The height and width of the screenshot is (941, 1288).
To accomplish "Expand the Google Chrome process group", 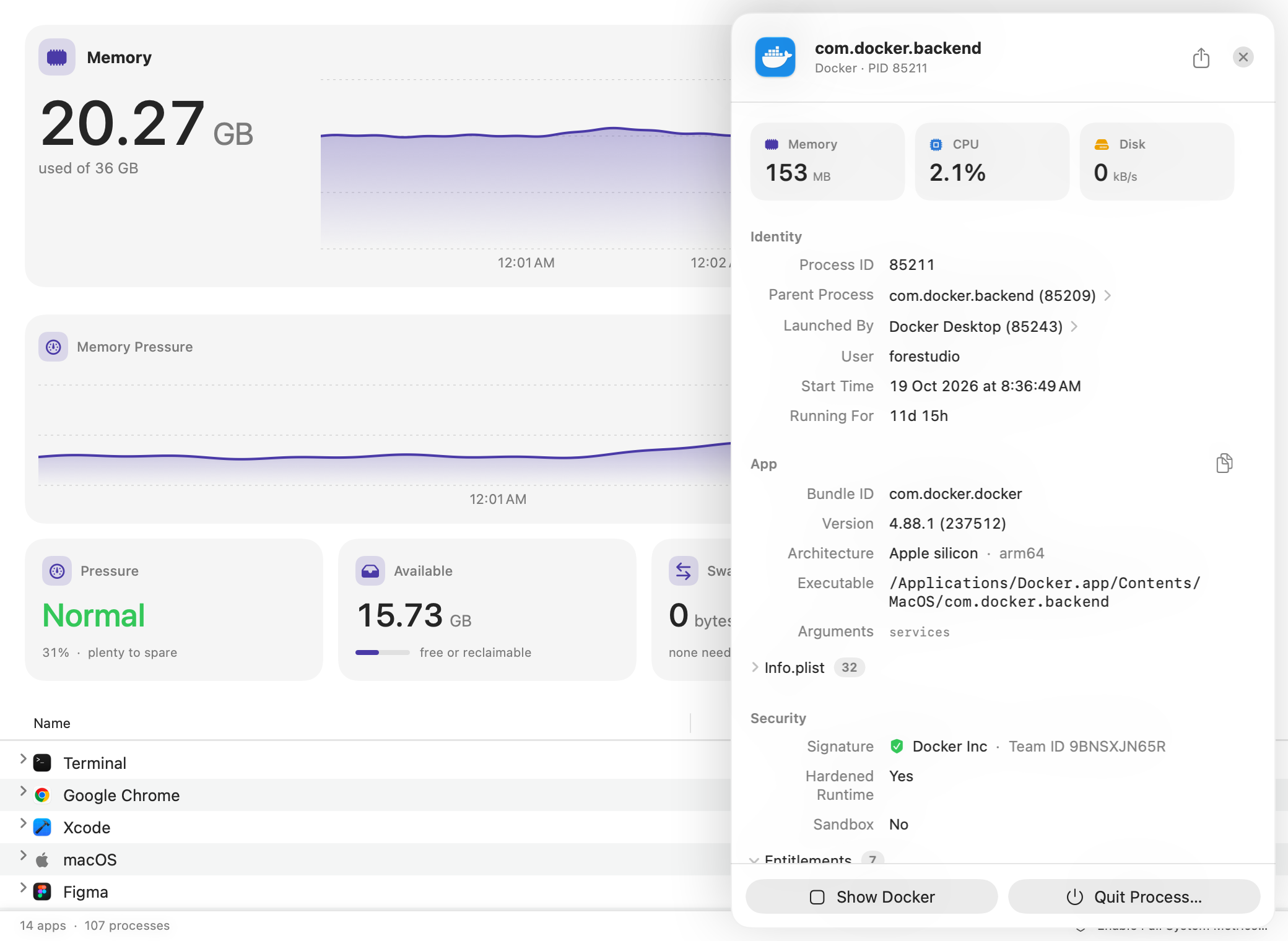I will 23,791.
